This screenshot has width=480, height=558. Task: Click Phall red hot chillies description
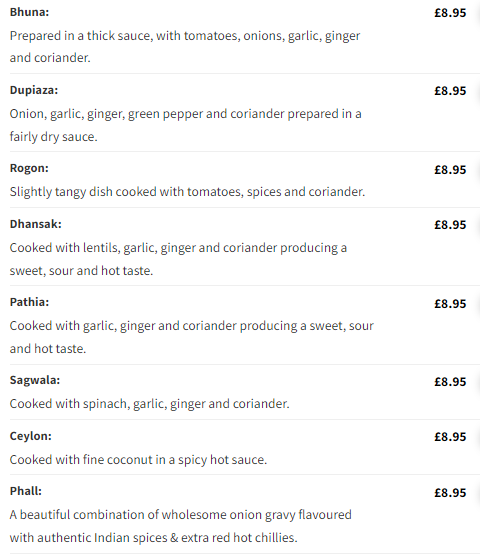point(180,526)
